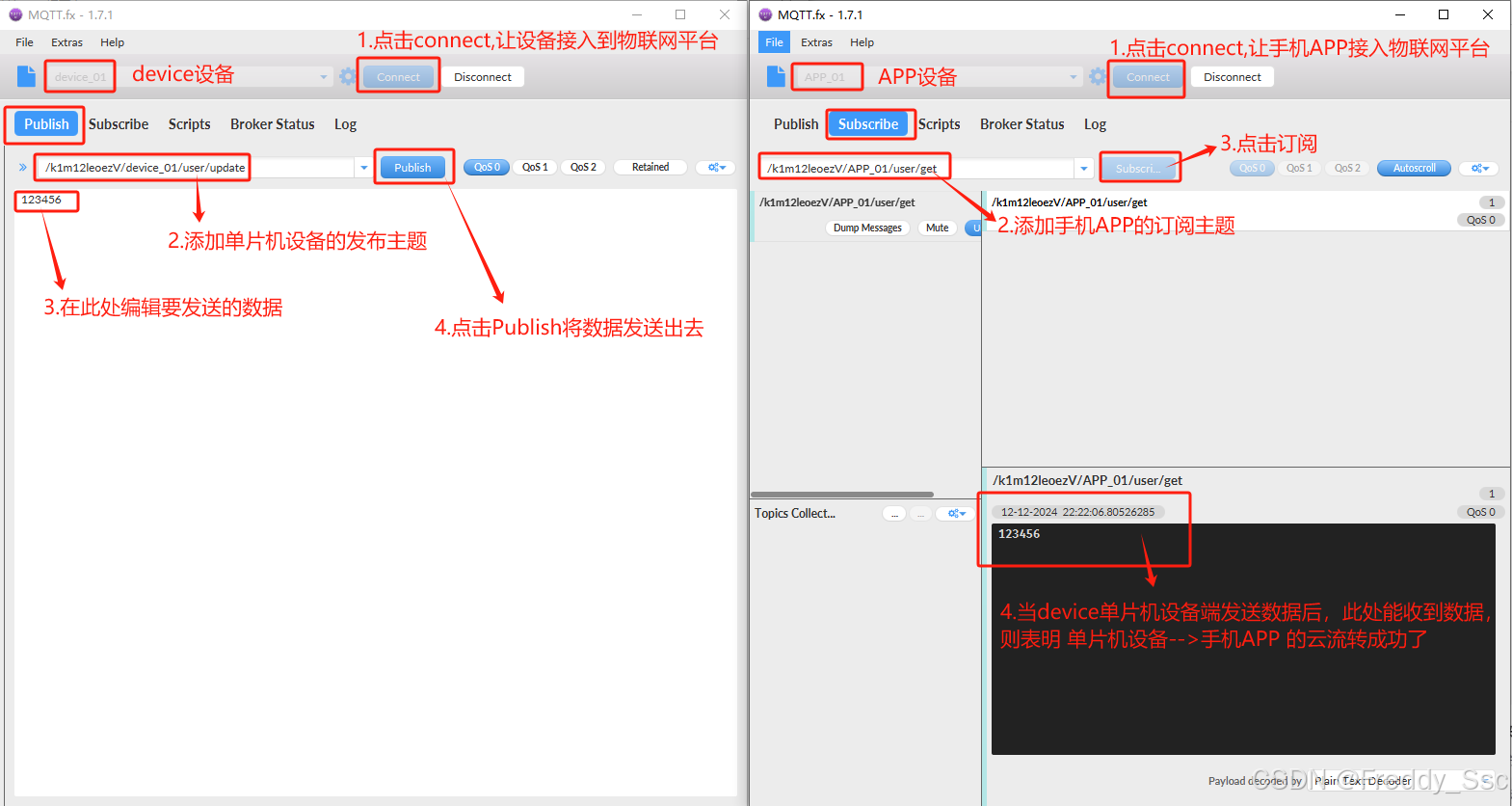Expand the » arrow beside the publish topic
This screenshot has width=1512, height=806.
(23, 167)
